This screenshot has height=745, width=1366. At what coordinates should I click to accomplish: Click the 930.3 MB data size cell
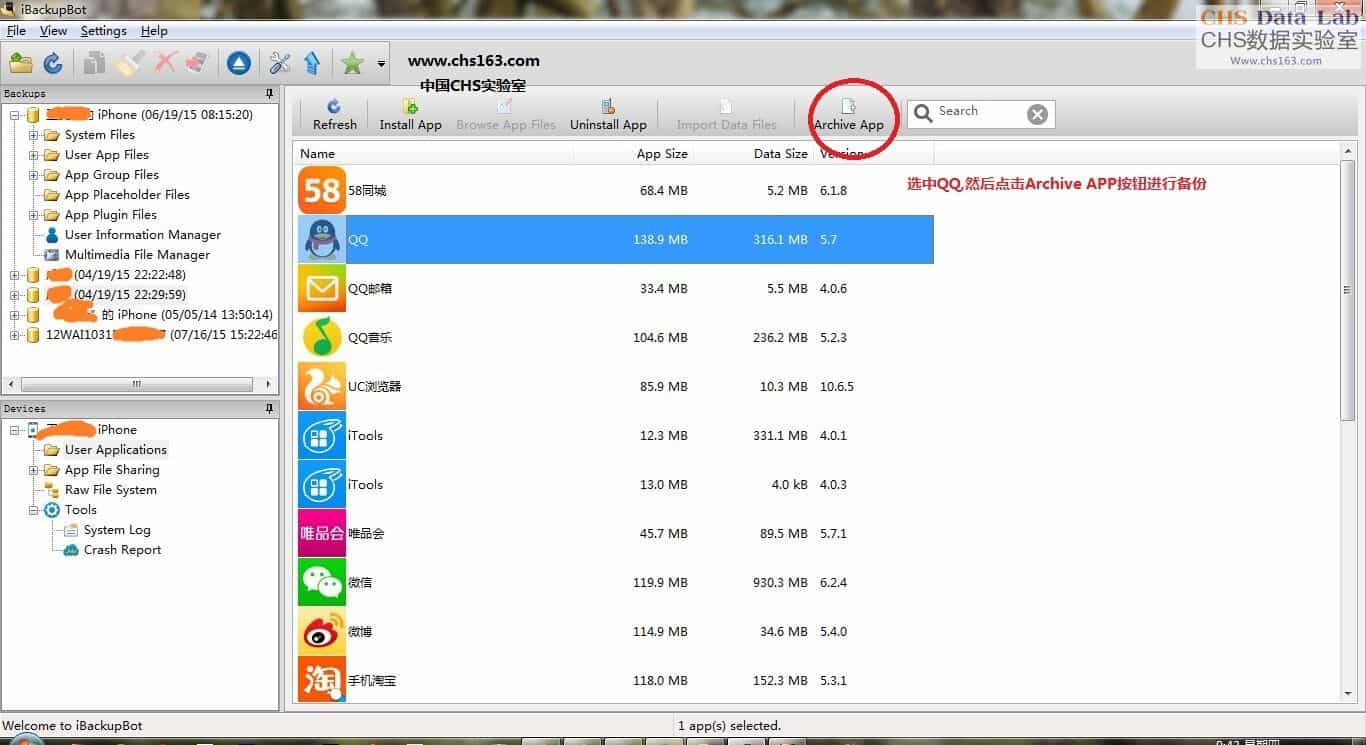pyautogui.click(x=780, y=582)
